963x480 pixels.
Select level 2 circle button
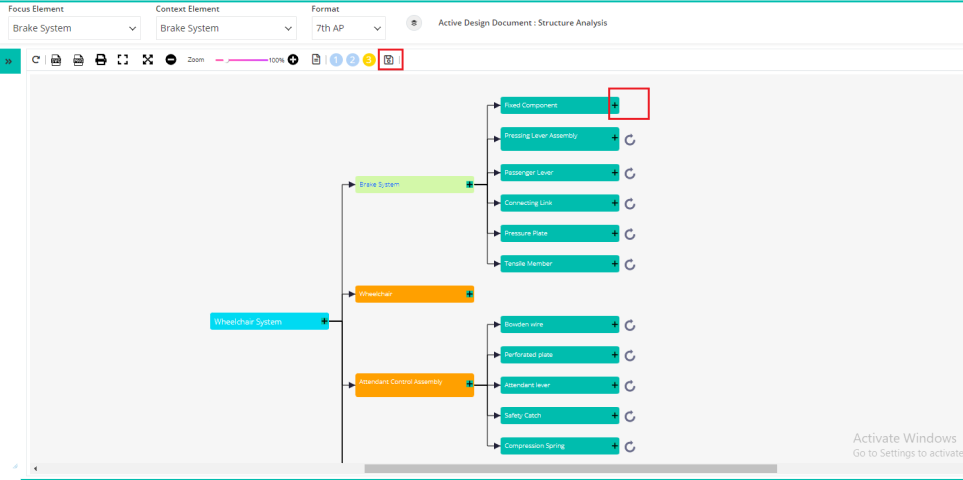352,60
